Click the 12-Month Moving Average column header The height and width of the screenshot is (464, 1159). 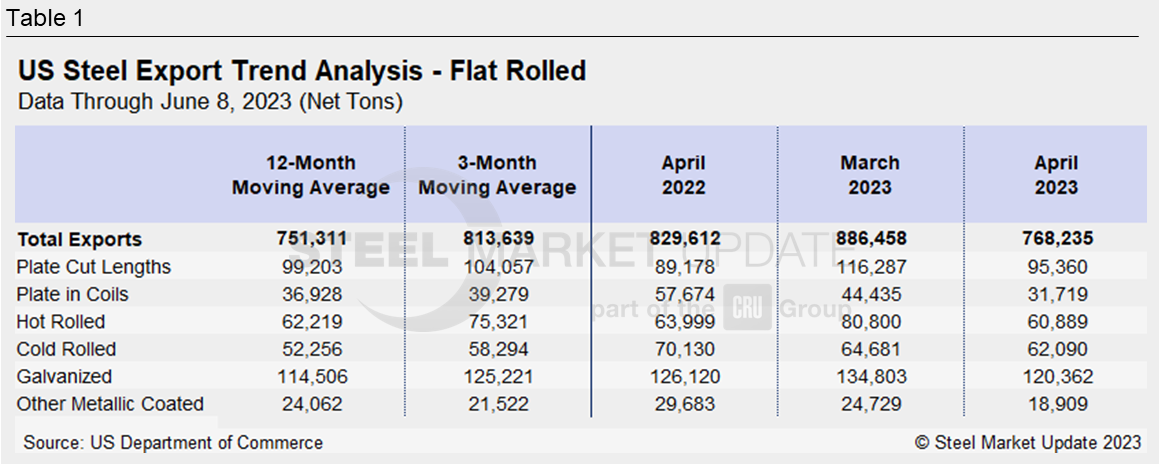(311, 175)
